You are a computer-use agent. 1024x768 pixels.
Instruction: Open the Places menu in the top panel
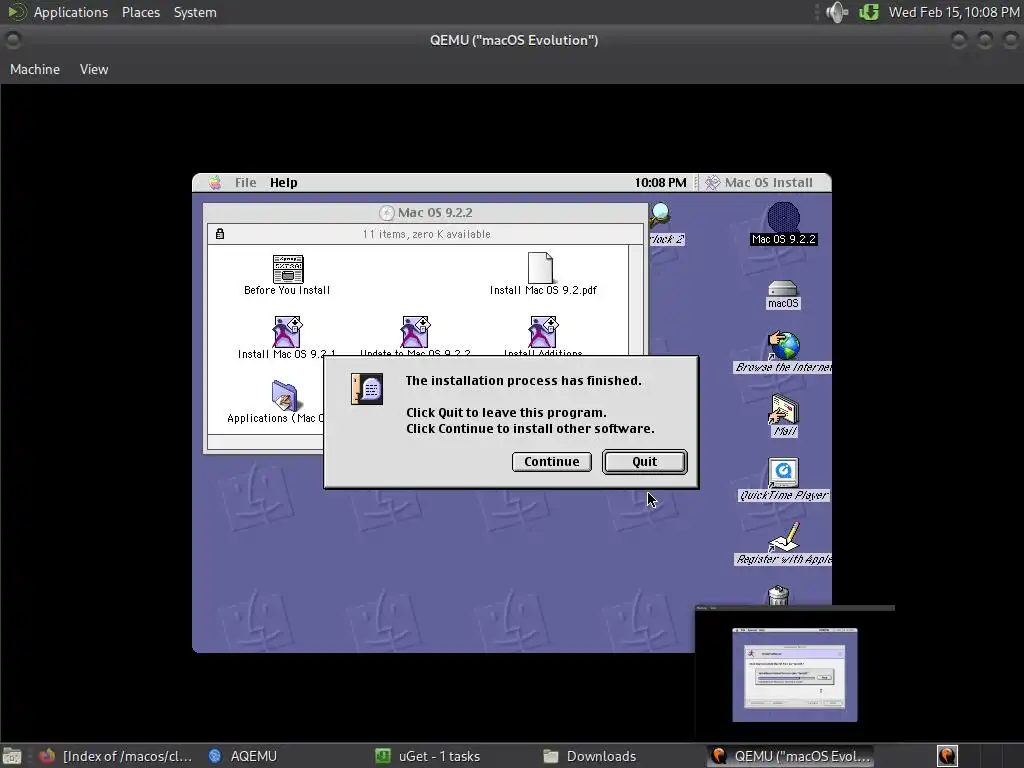point(140,12)
